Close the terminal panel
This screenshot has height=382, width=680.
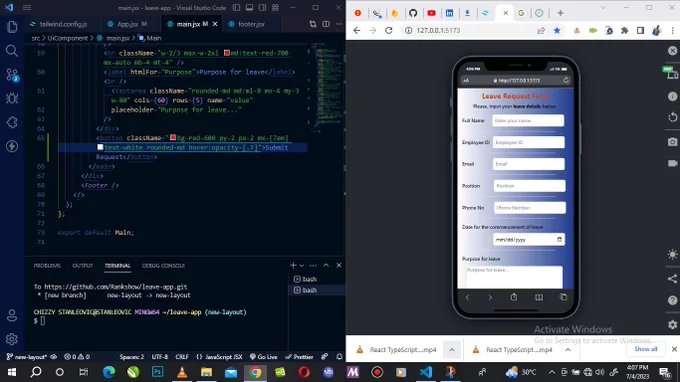(x=339, y=265)
